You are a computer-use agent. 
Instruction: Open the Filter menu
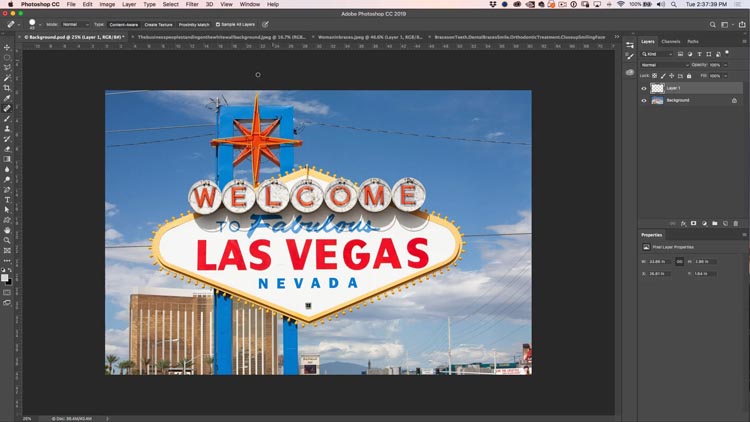192,4
